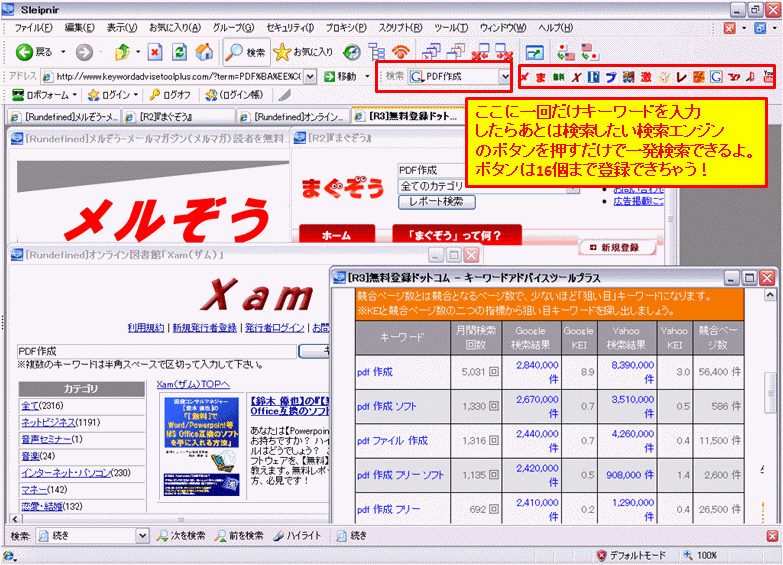
Task: Switch to the [R2]『まぐぞう』 tab
Action: 179,117
